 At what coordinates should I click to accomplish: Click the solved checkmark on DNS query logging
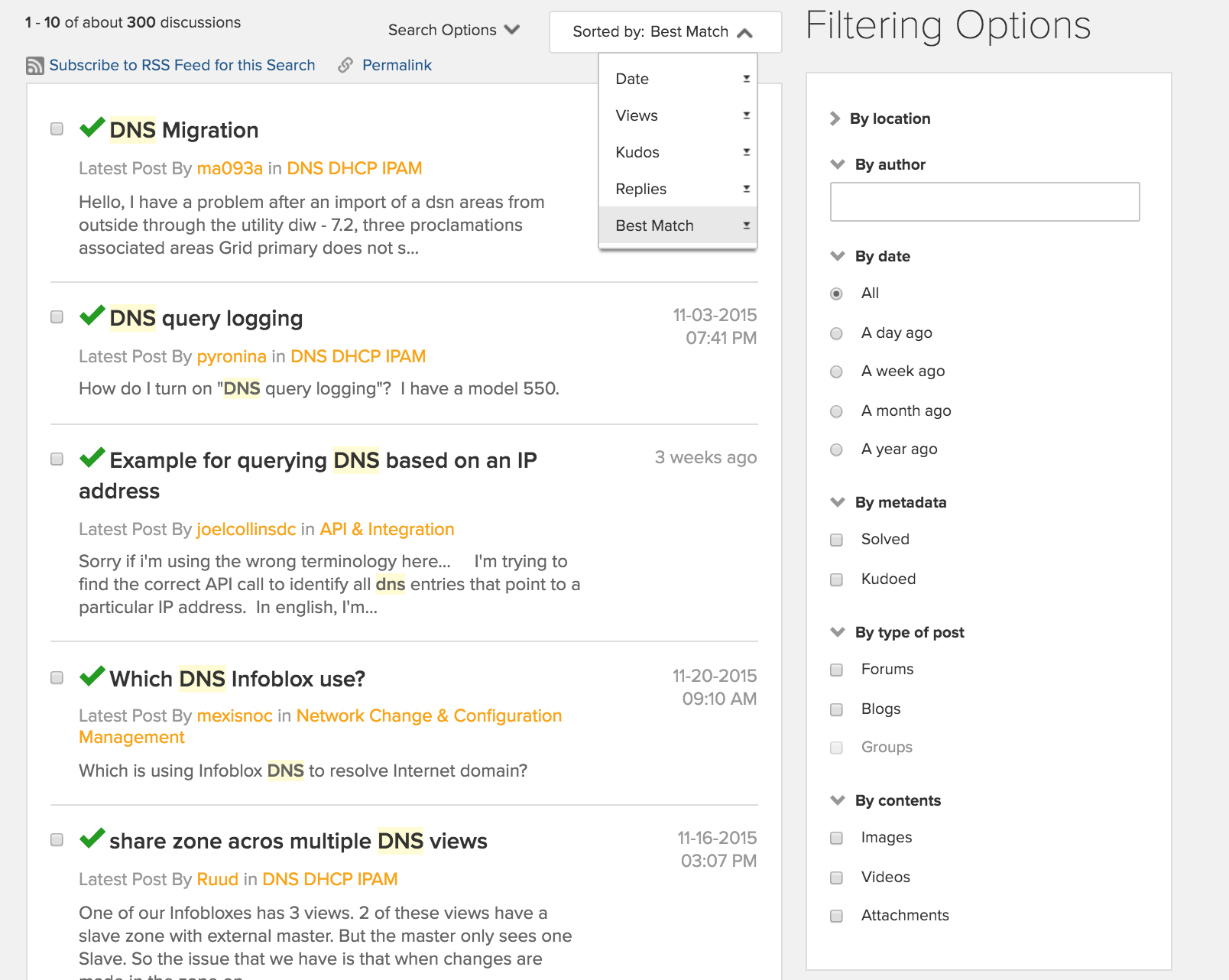92,316
